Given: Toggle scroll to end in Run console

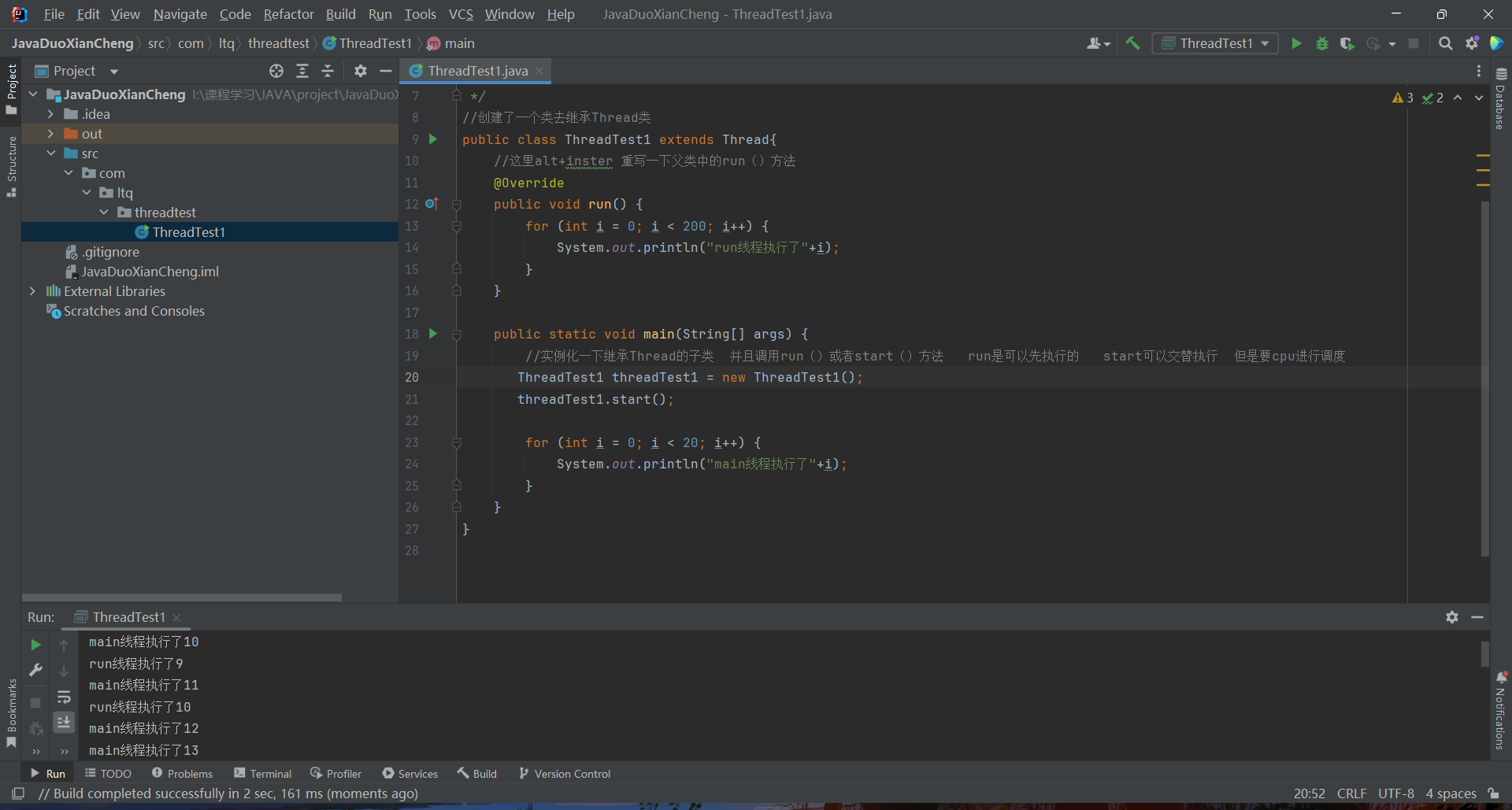Looking at the screenshot, I should click(64, 722).
